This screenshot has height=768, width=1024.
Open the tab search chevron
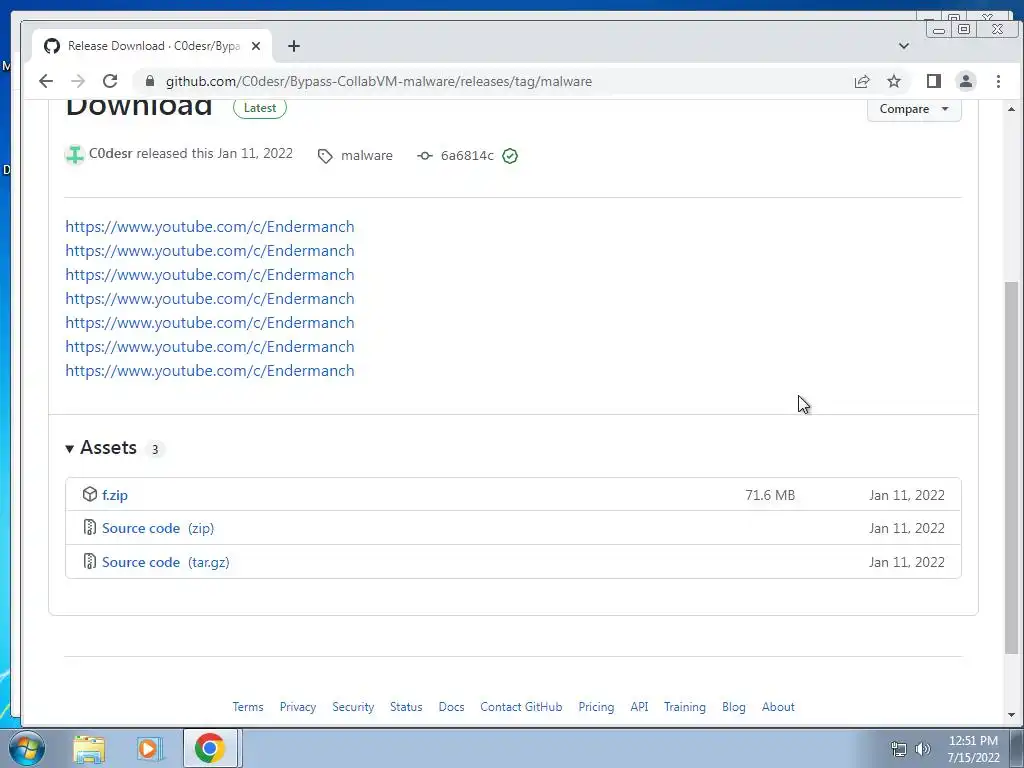[904, 46]
